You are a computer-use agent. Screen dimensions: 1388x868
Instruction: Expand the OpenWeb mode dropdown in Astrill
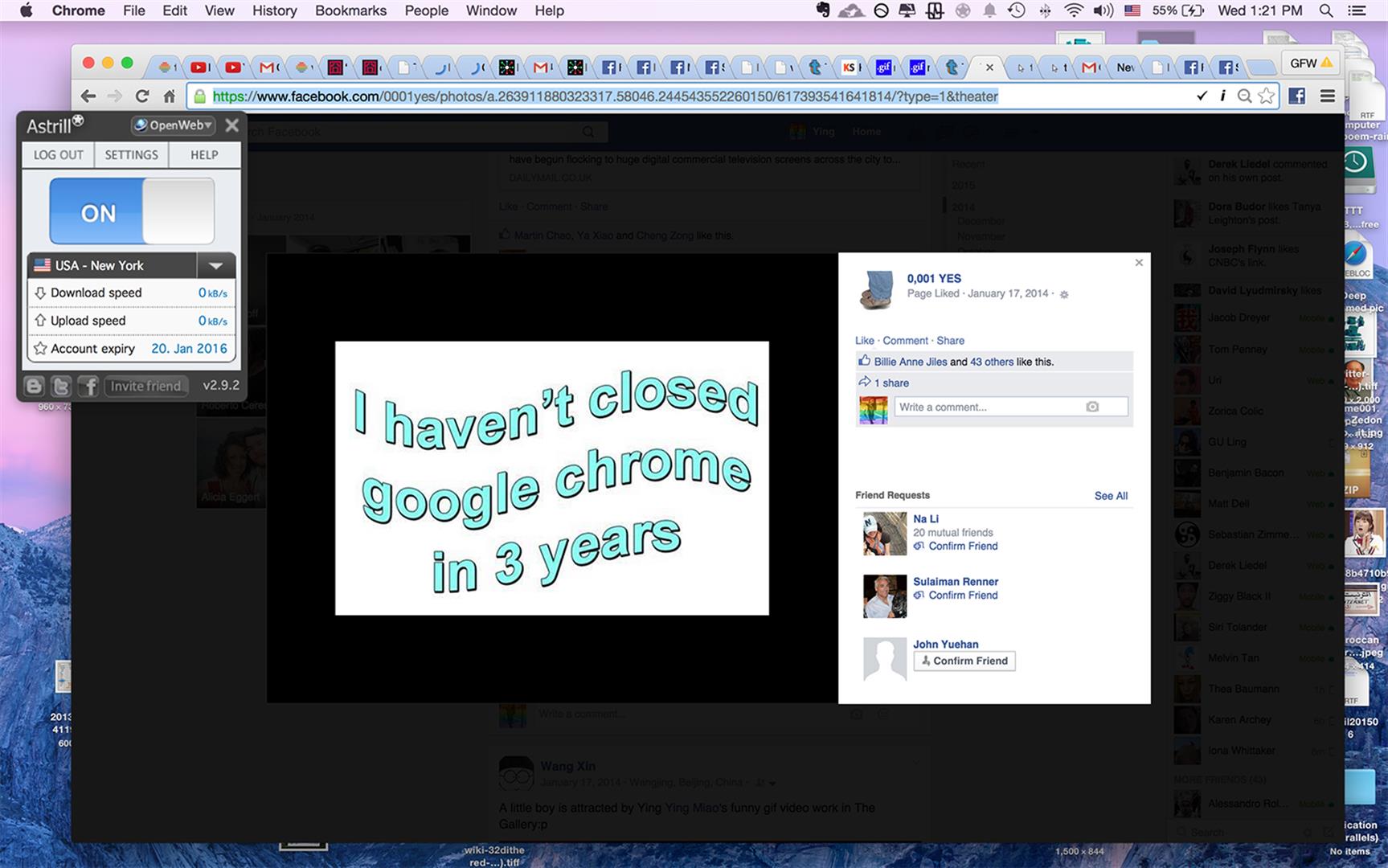[x=174, y=125]
